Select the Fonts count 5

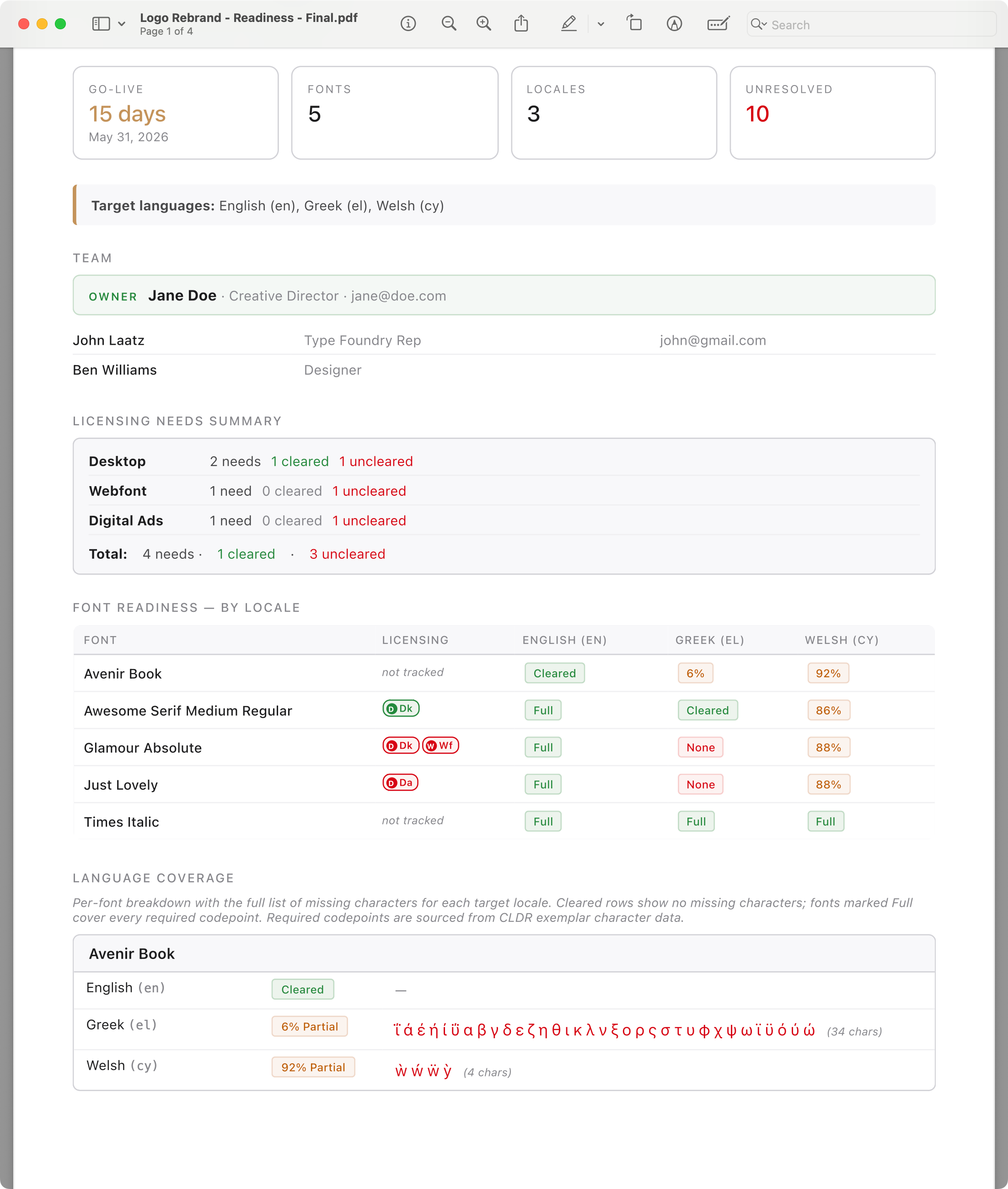click(x=315, y=114)
